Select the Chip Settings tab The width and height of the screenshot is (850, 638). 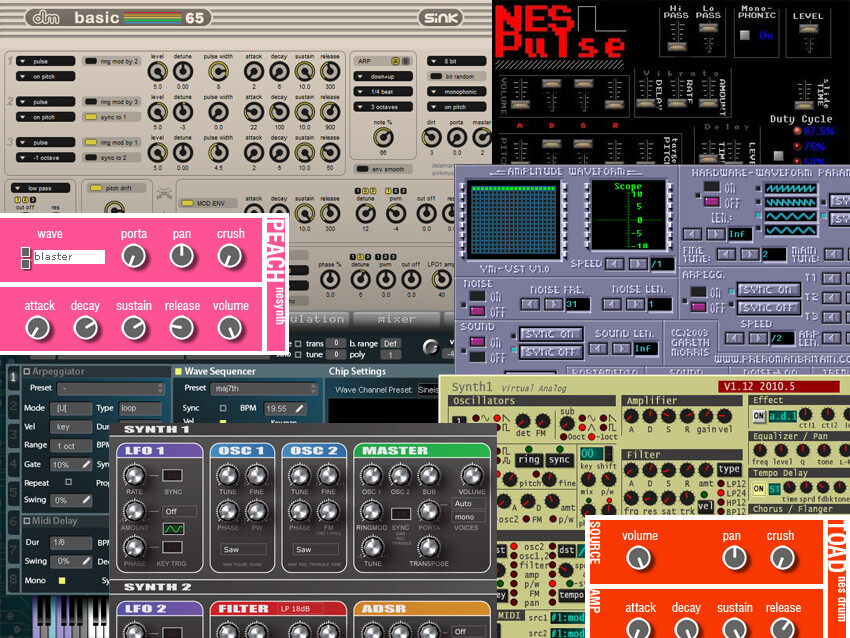tap(356, 370)
